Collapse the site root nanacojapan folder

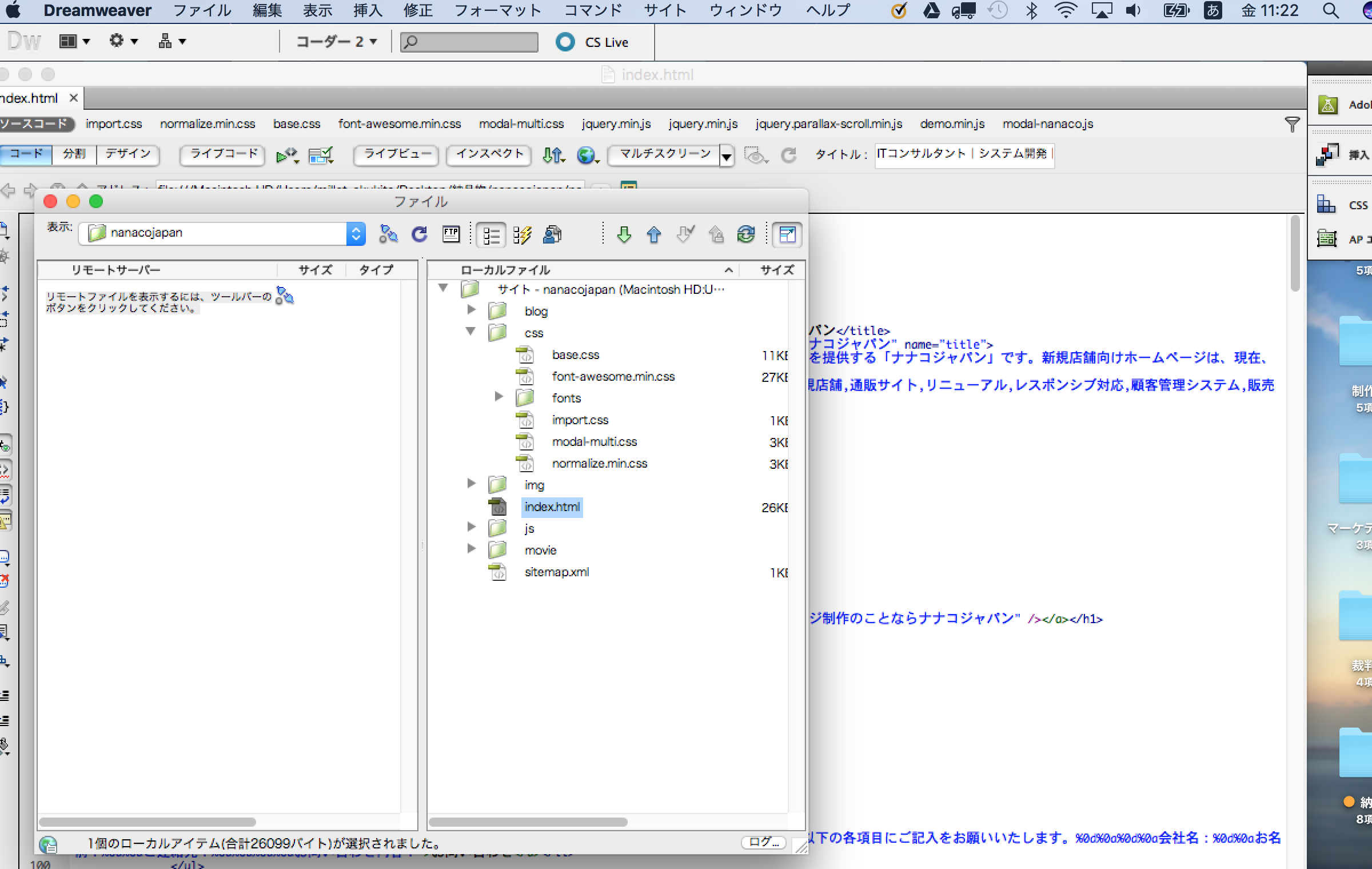tap(443, 288)
